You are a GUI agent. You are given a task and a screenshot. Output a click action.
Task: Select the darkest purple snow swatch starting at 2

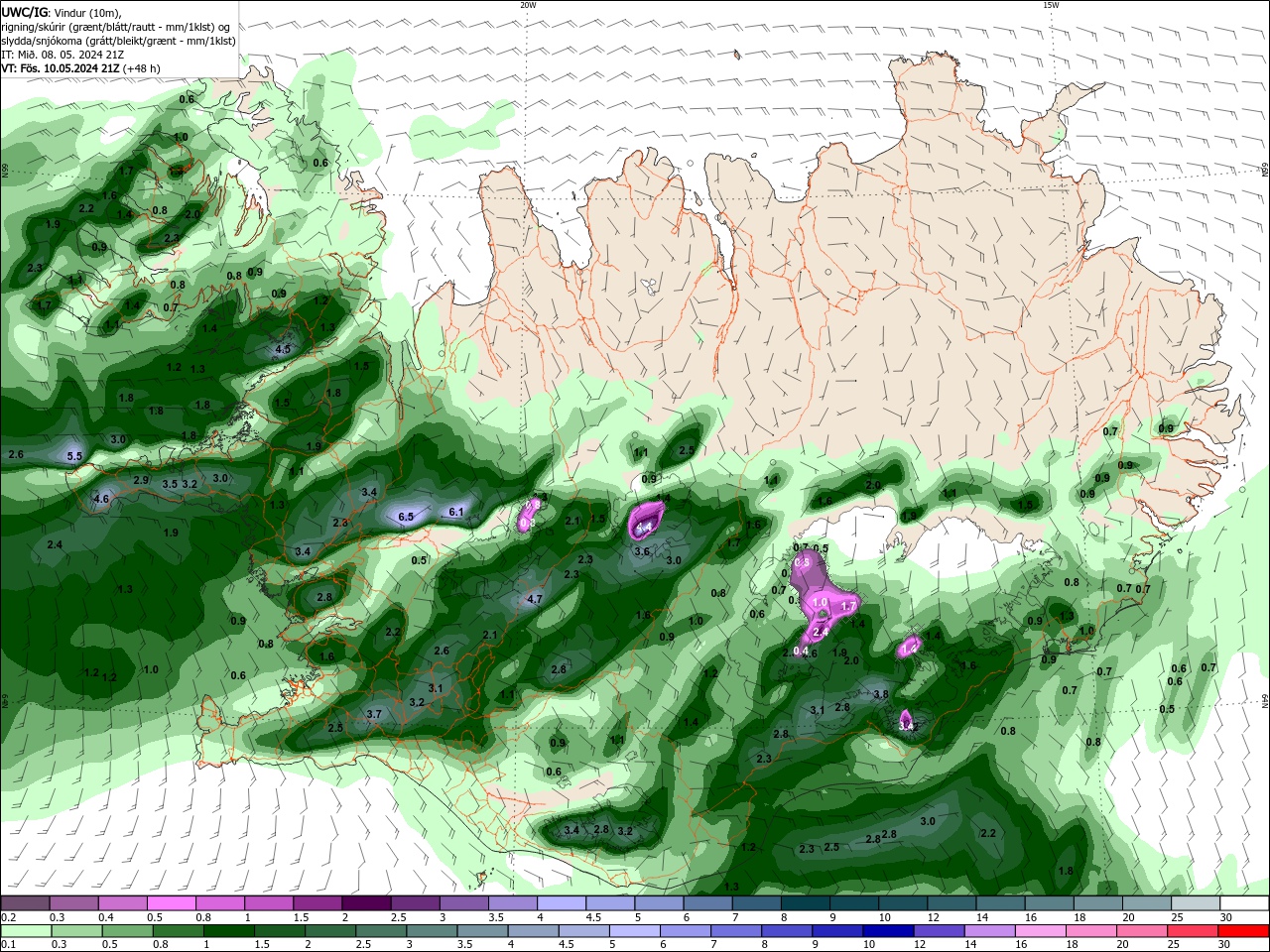[365, 903]
